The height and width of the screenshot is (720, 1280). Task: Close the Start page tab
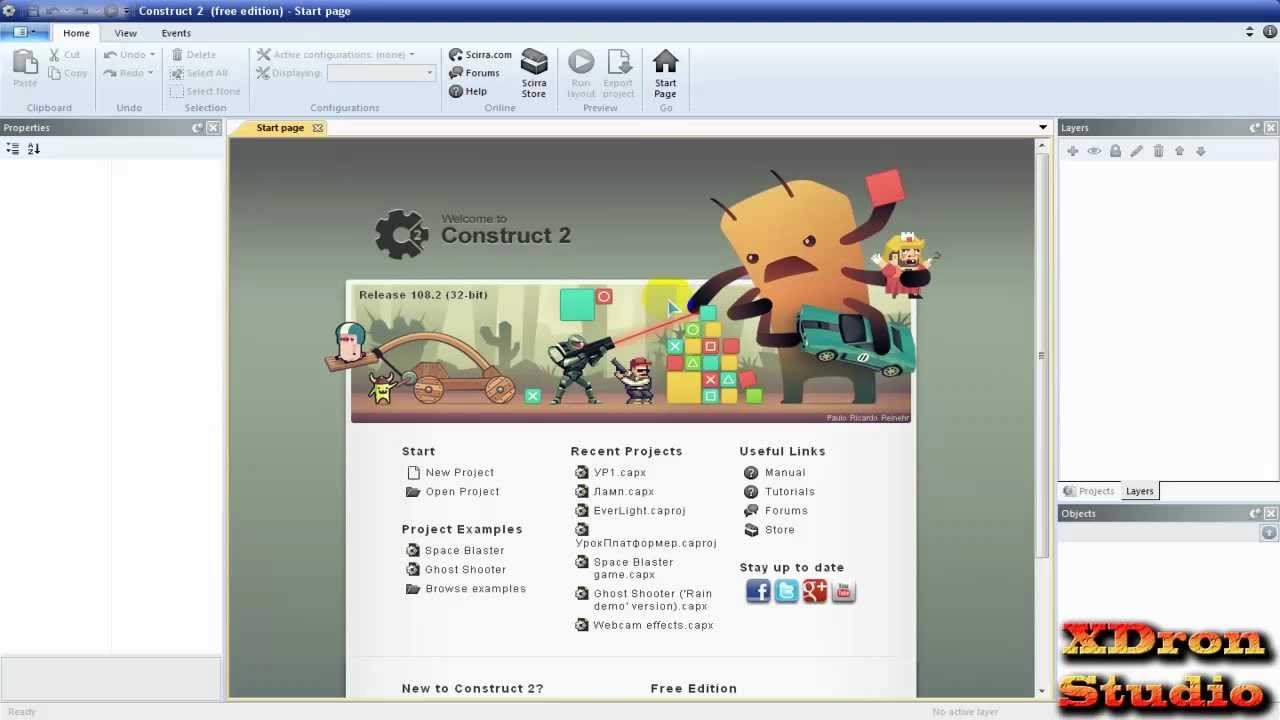click(x=318, y=128)
